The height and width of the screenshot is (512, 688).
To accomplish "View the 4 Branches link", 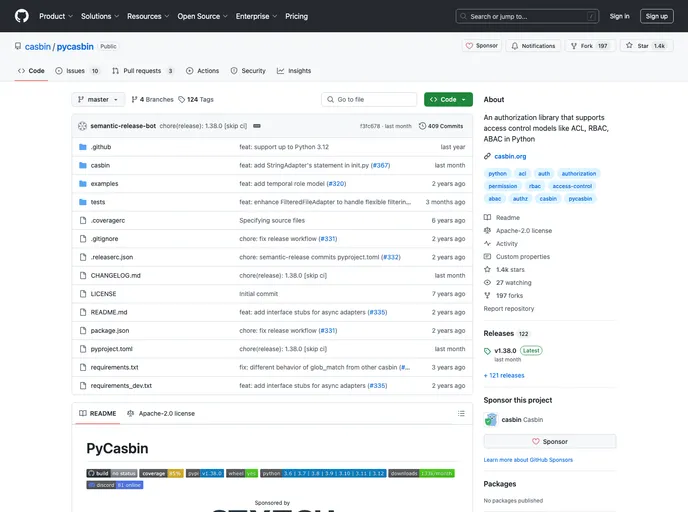I will tap(153, 100).
